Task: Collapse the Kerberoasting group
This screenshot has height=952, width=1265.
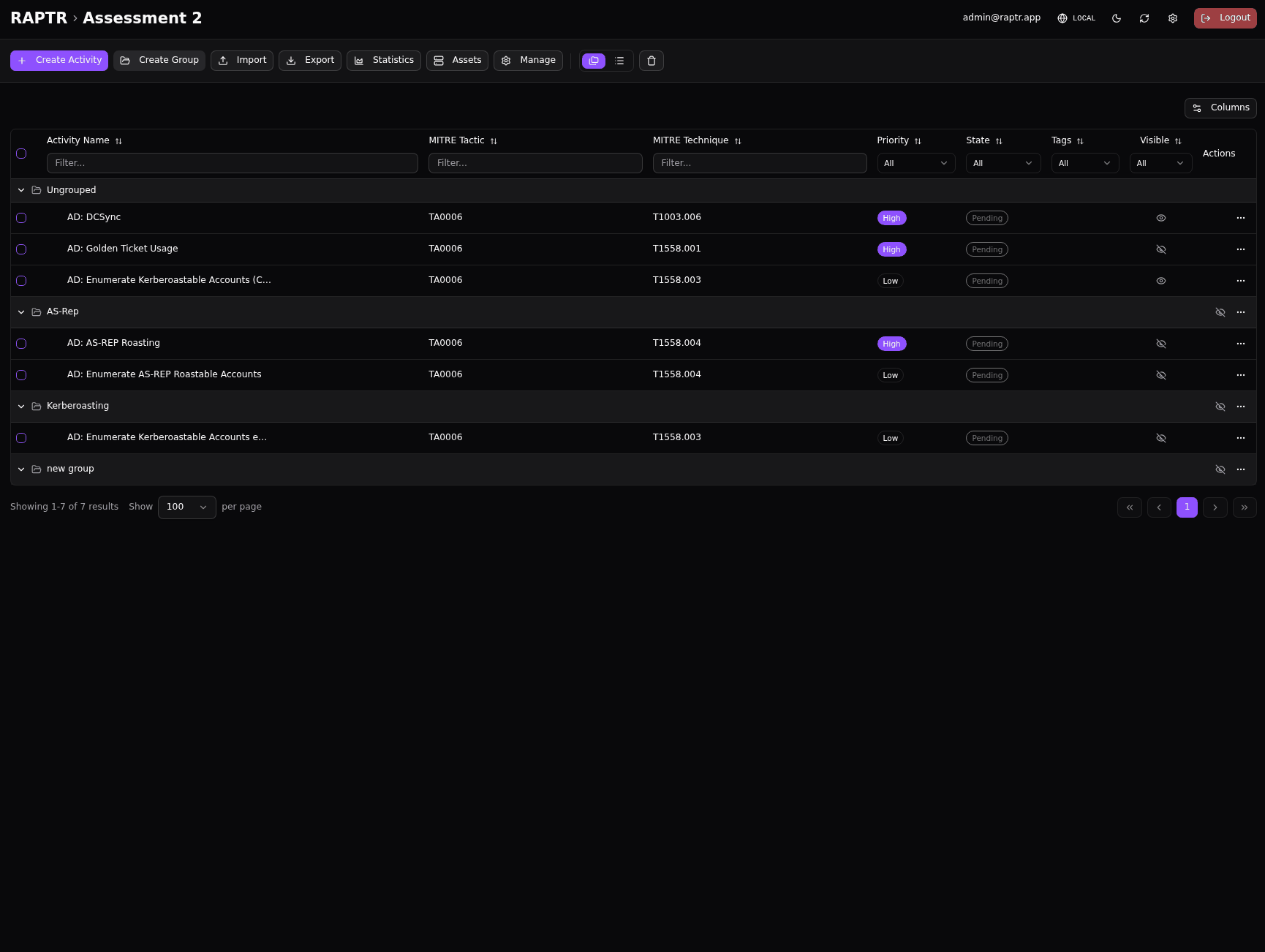Action: point(21,407)
